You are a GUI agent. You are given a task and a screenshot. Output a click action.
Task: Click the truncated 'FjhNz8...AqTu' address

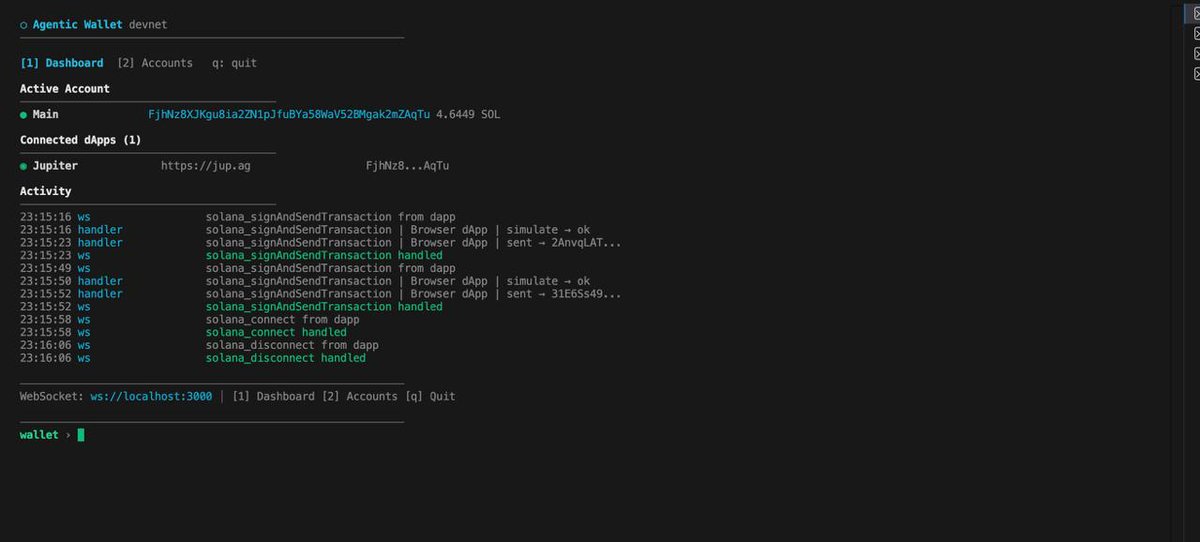(408, 166)
